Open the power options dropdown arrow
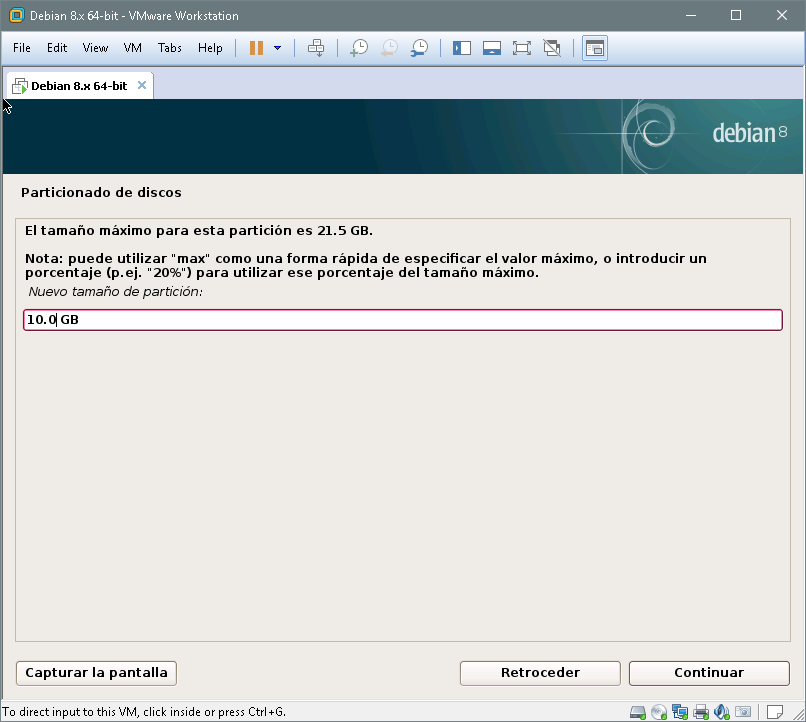This screenshot has height=722, width=806. coord(278,48)
